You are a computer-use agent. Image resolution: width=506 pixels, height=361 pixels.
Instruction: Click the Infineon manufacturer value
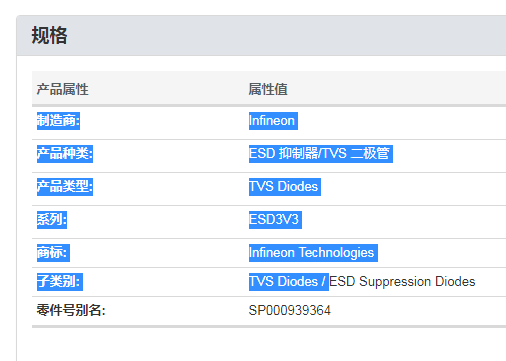(273, 121)
